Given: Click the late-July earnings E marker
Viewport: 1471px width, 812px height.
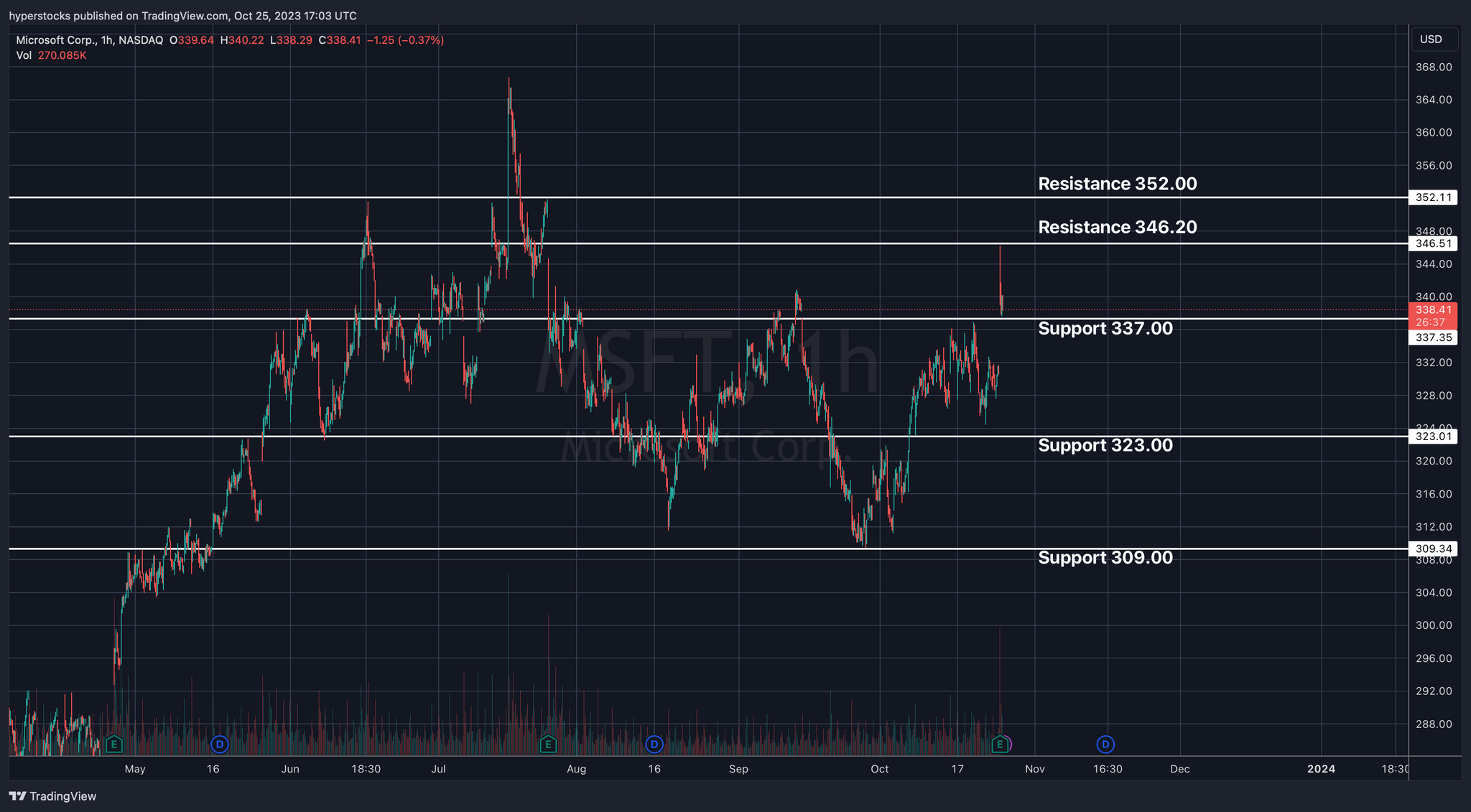Looking at the screenshot, I should click(x=548, y=744).
